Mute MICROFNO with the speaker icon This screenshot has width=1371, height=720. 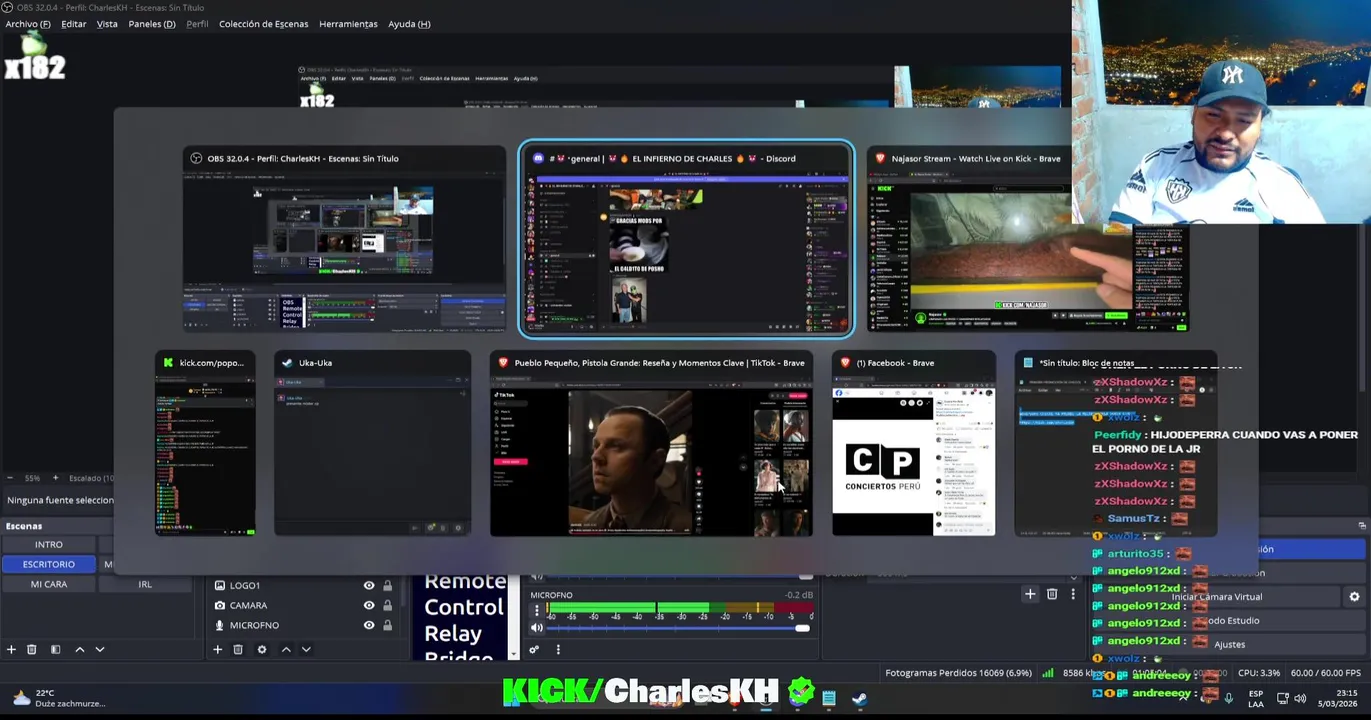tap(537, 628)
